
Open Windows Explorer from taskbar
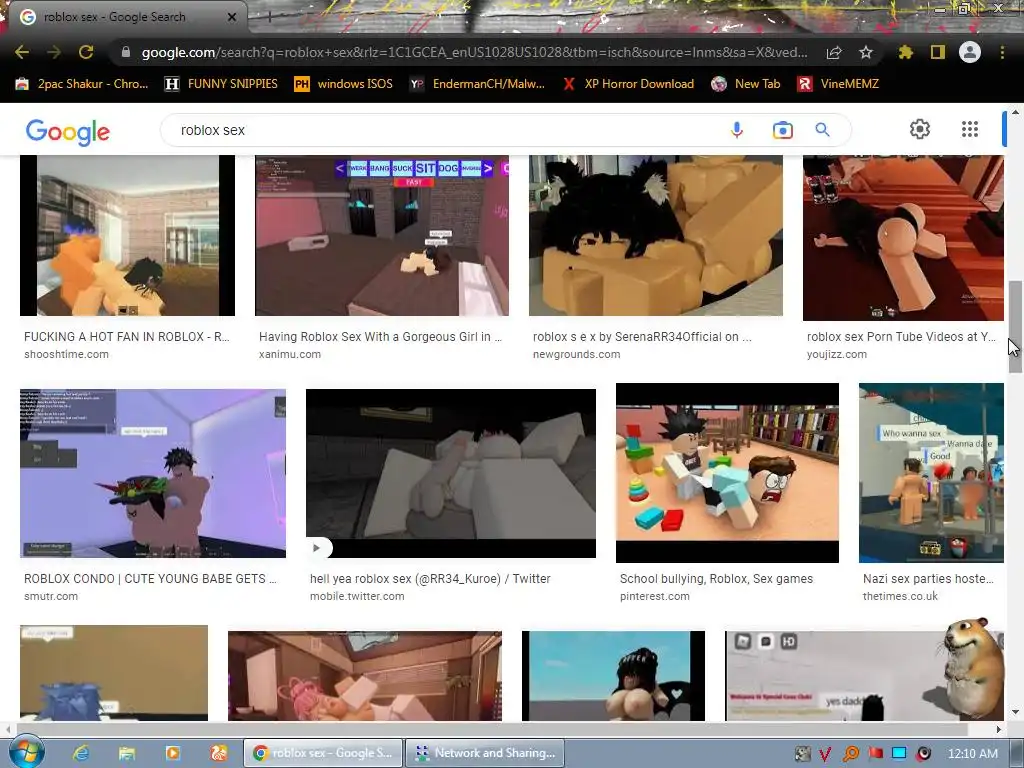pos(127,753)
